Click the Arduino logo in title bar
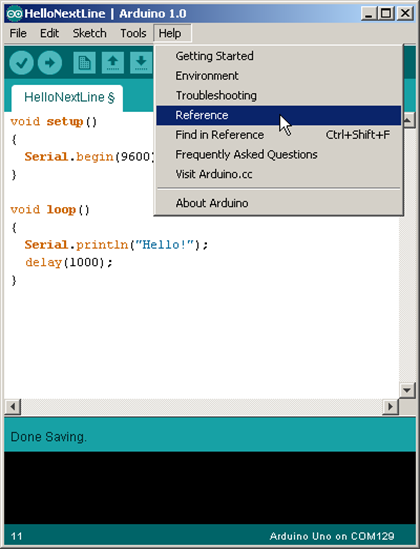The width and height of the screenshot is (420, 549). [14, 14]
